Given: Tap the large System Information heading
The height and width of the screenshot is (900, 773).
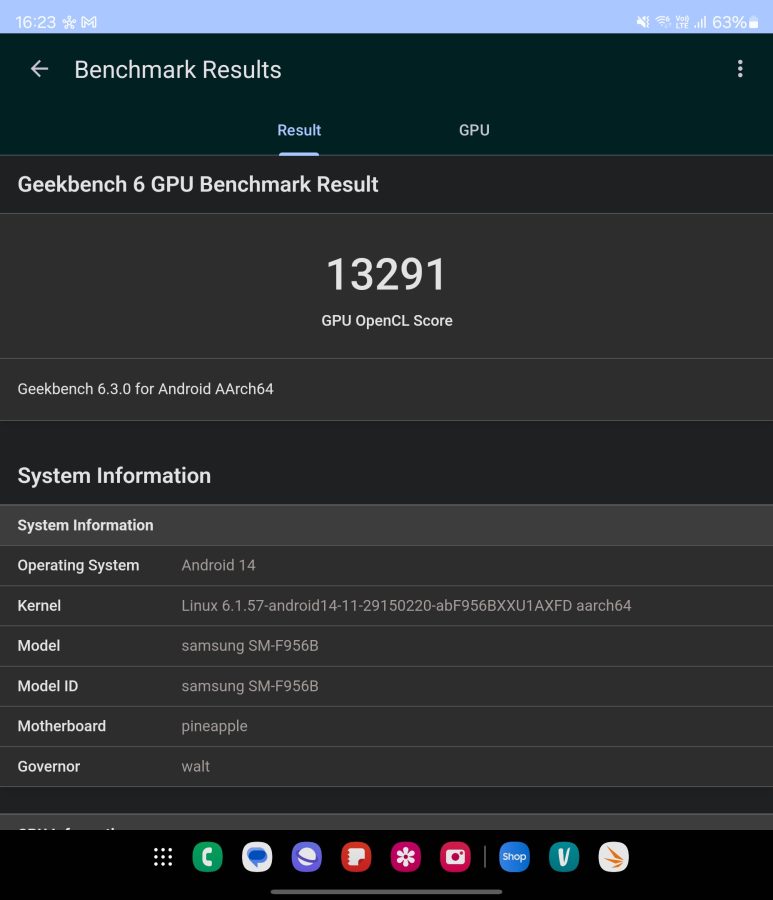Looking at the screenshot, I should click(114, 475).
